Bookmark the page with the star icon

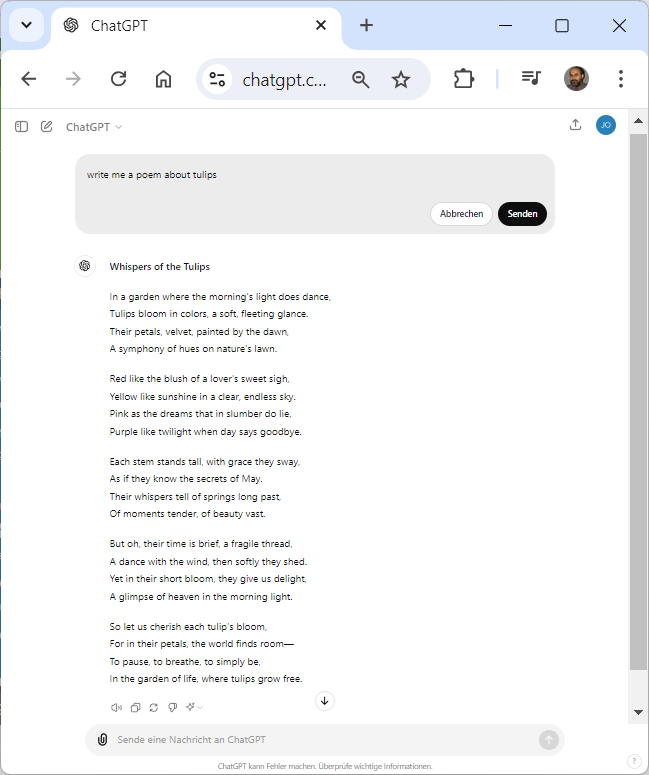click(x=401, y=79)
